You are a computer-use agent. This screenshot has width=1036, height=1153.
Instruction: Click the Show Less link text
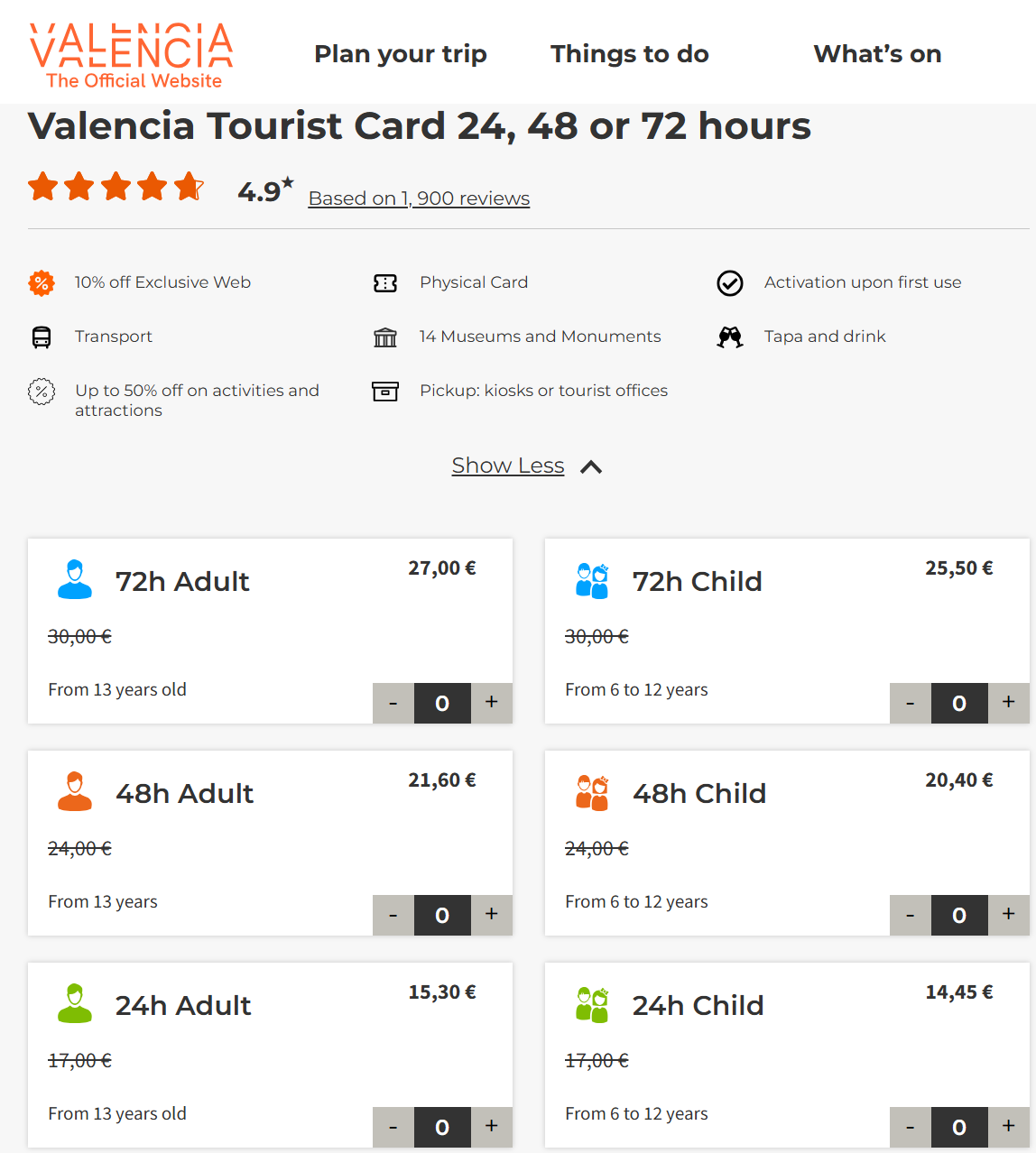(508, 466)
